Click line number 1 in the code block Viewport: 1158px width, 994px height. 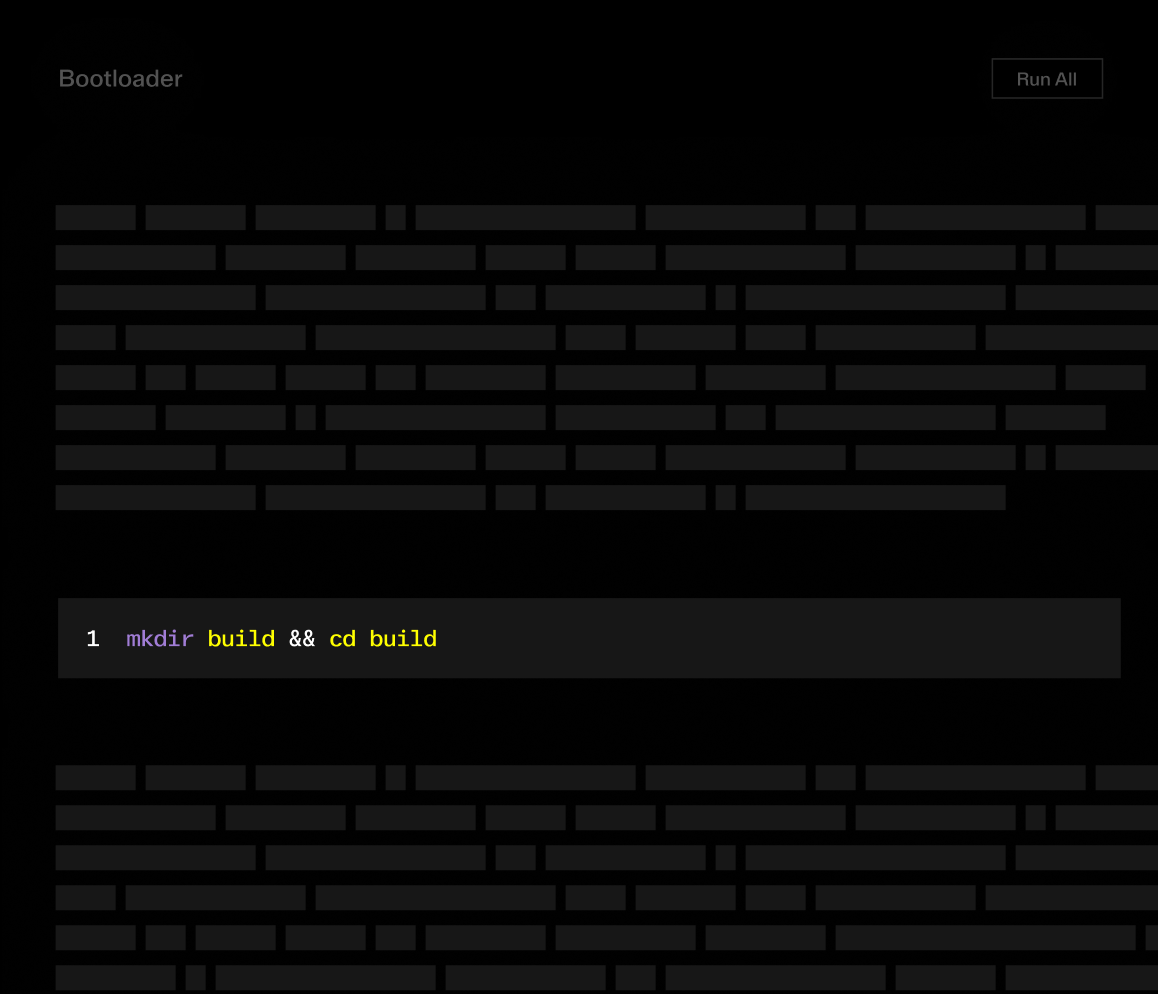[x=93, y=639]
